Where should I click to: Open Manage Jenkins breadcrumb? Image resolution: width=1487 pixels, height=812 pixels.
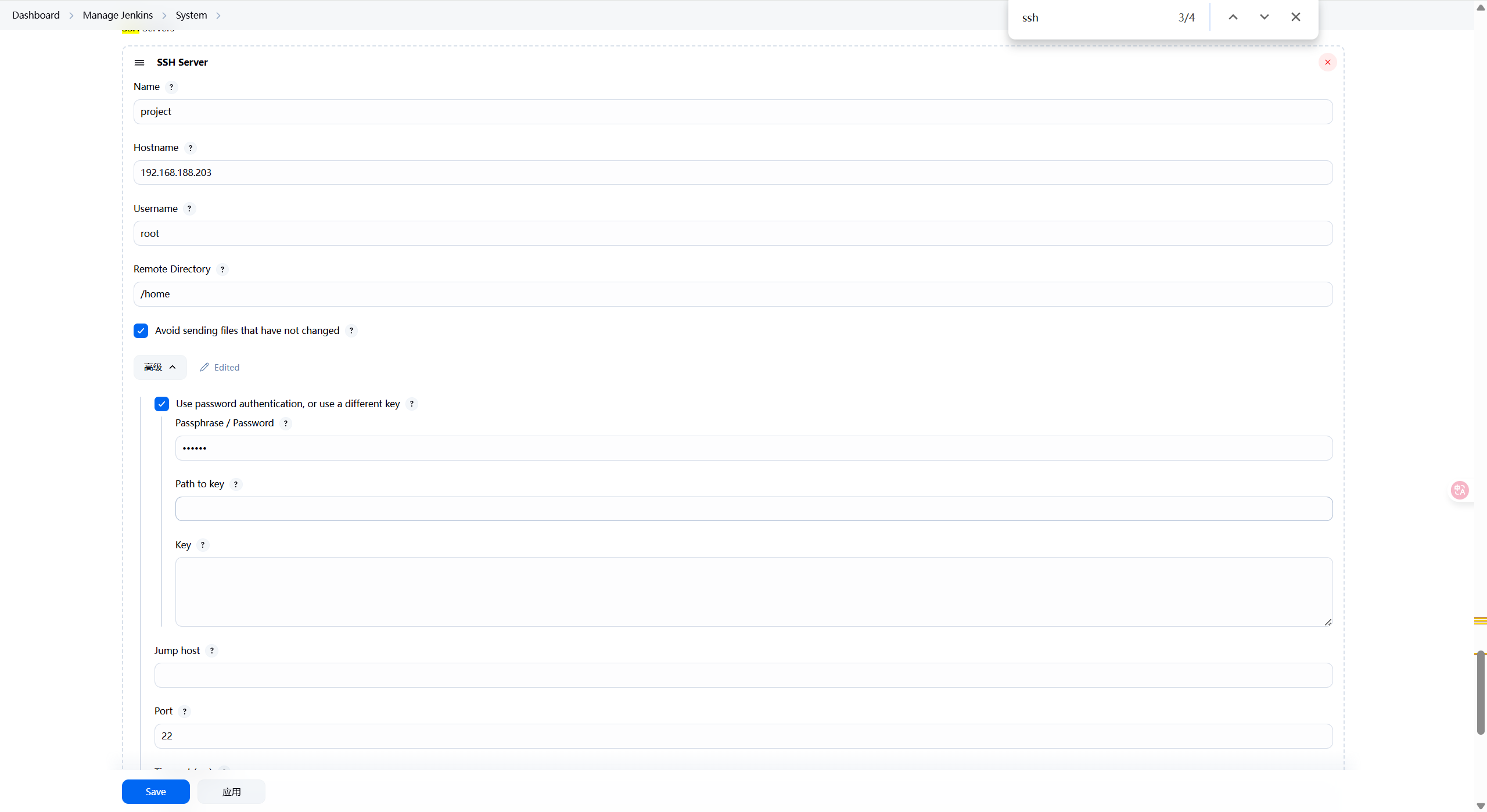117,15
